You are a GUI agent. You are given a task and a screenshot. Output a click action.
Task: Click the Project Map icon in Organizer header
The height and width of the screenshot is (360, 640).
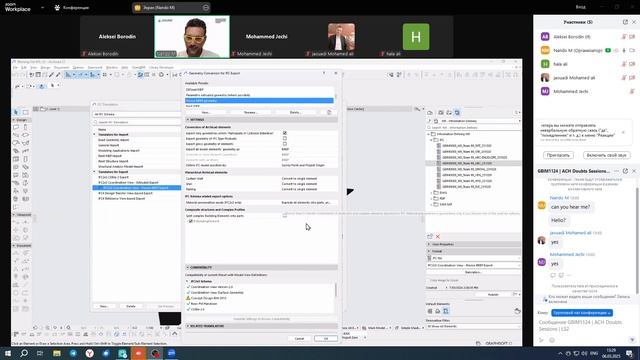tap(430, 113)
